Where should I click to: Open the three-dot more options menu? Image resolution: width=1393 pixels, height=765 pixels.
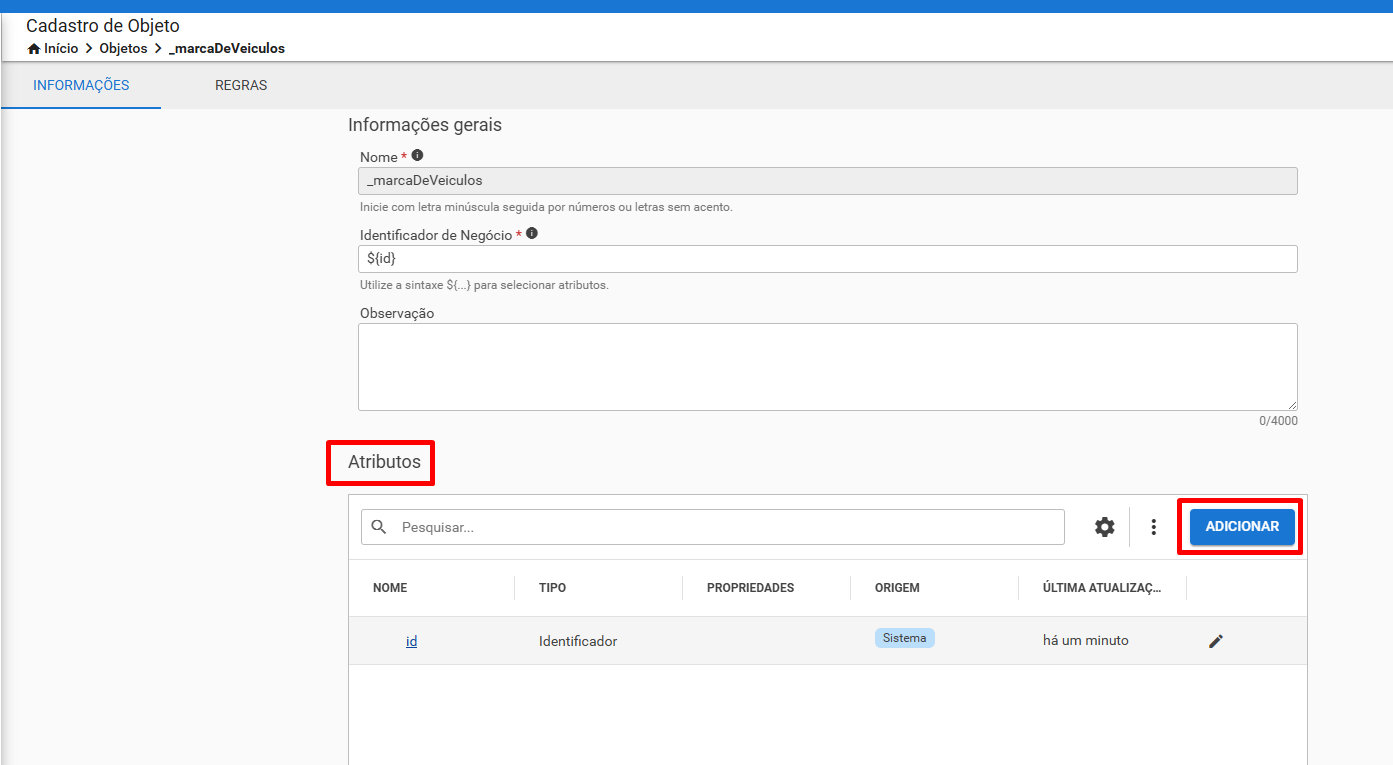coord(1154,527)
